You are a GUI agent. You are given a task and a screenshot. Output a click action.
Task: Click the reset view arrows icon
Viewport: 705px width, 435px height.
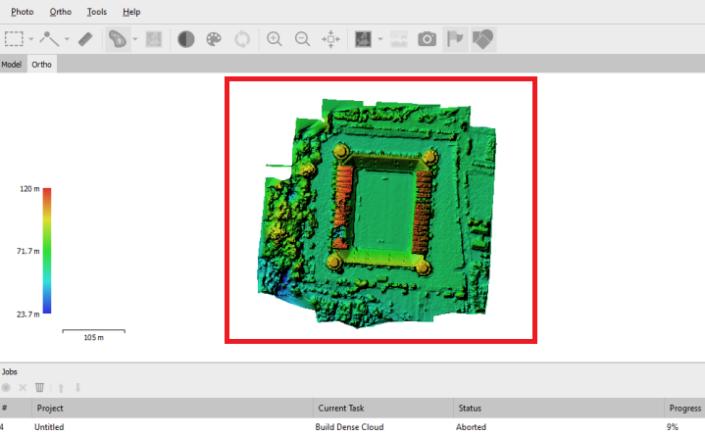pyautogui.click(x=330, y=39)
